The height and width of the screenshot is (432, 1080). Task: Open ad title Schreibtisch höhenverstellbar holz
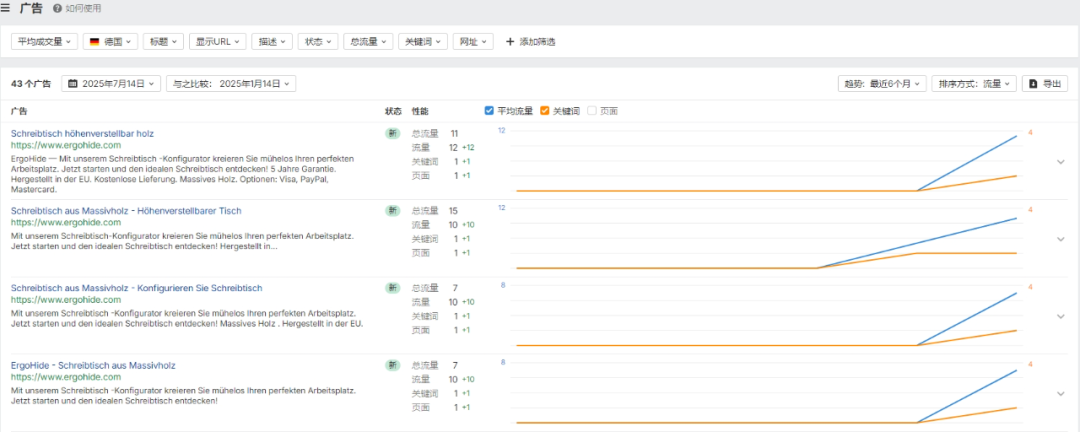(x=82, y=133)
